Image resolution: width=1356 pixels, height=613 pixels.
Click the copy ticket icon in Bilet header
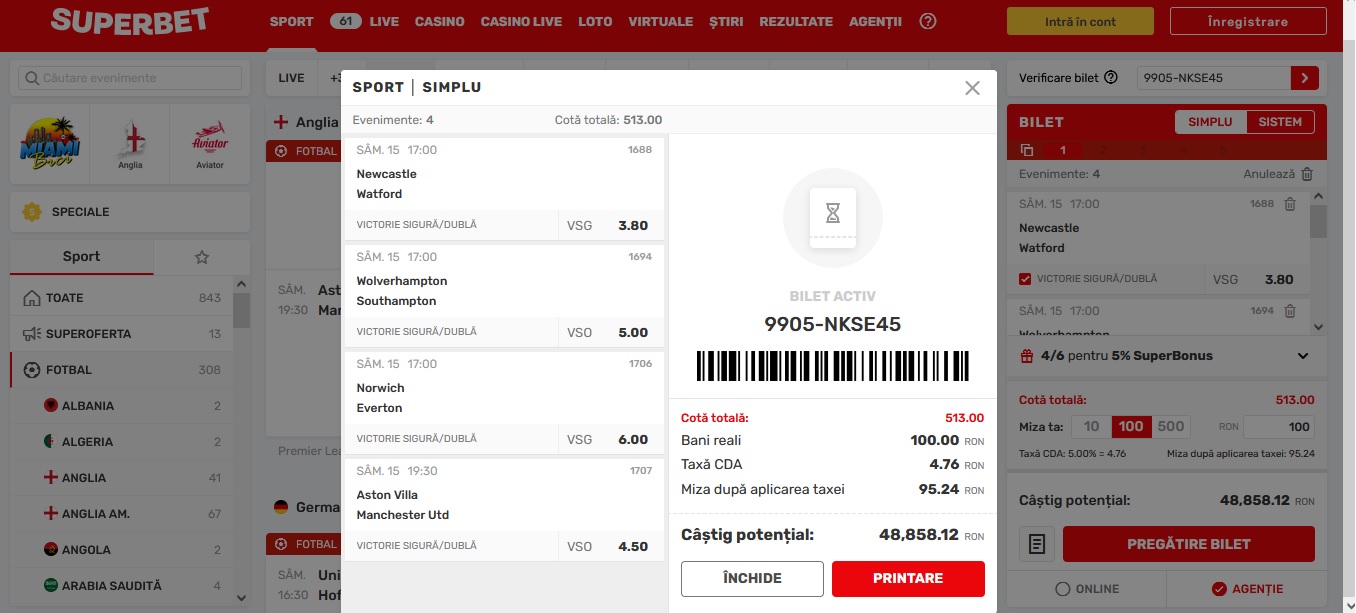(x=1026, y=150)
